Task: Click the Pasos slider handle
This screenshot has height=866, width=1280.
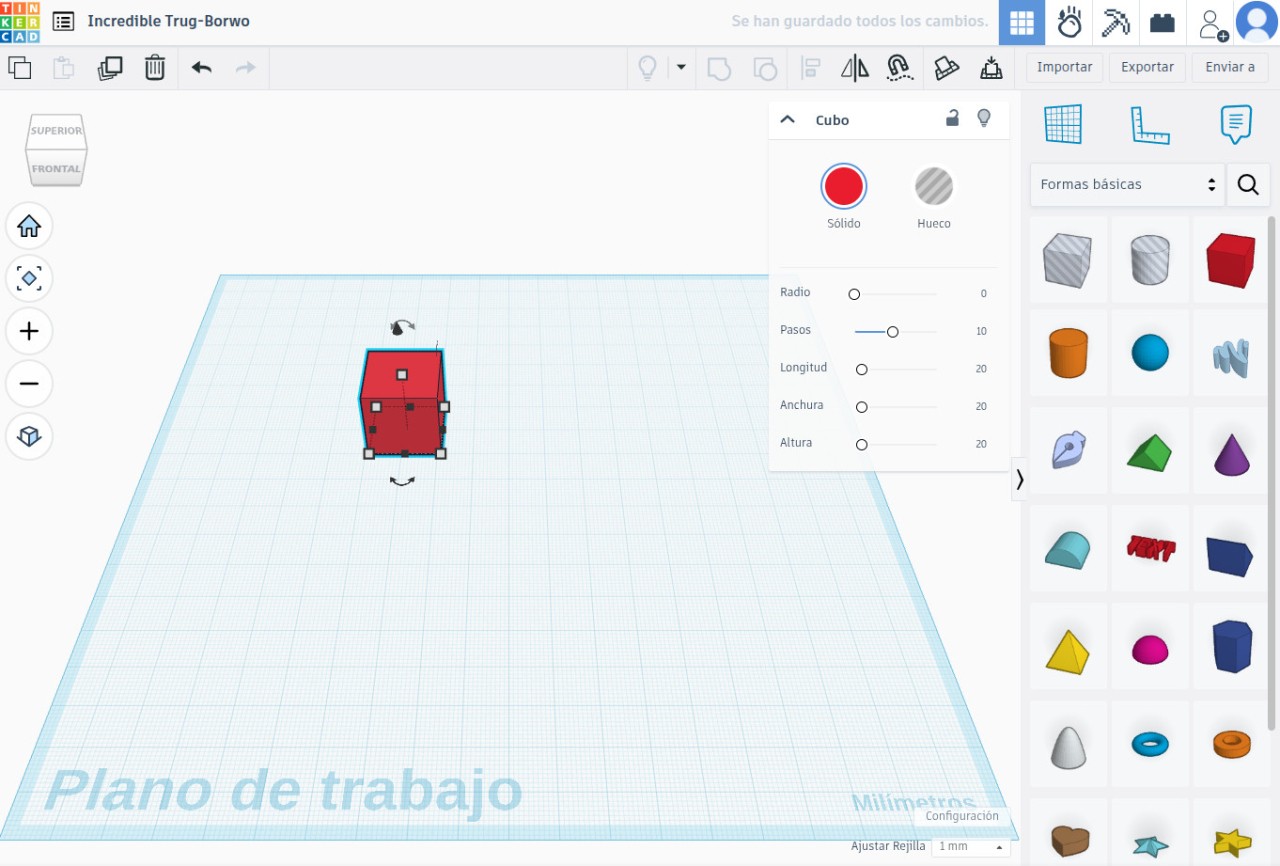Action: click(892, 331)
